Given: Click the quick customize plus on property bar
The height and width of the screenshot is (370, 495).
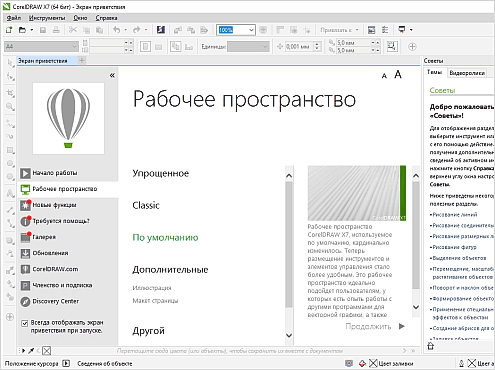Looking at the screenshot, I should click(412, 47).
